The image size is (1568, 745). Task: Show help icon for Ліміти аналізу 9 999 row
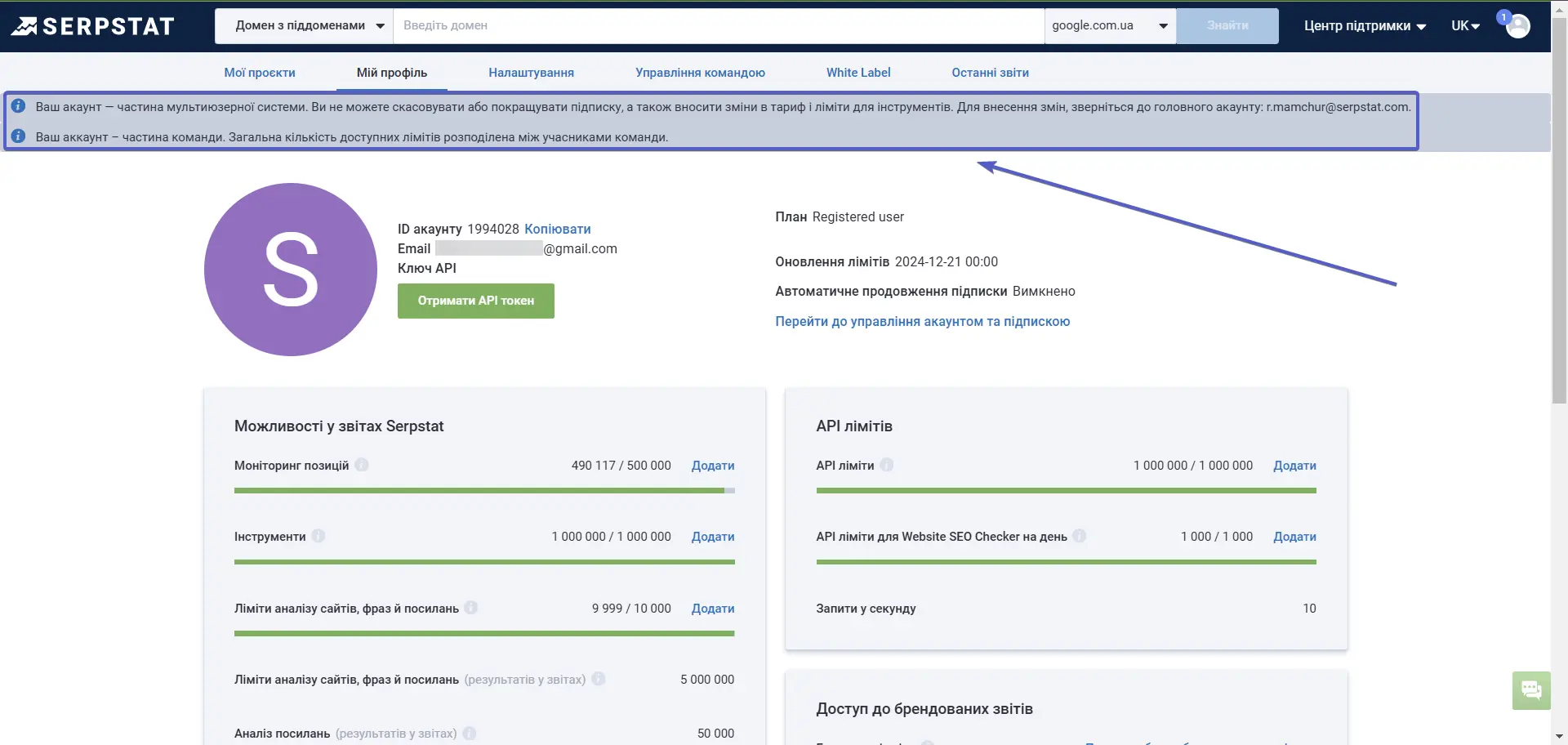pos(471,608)
